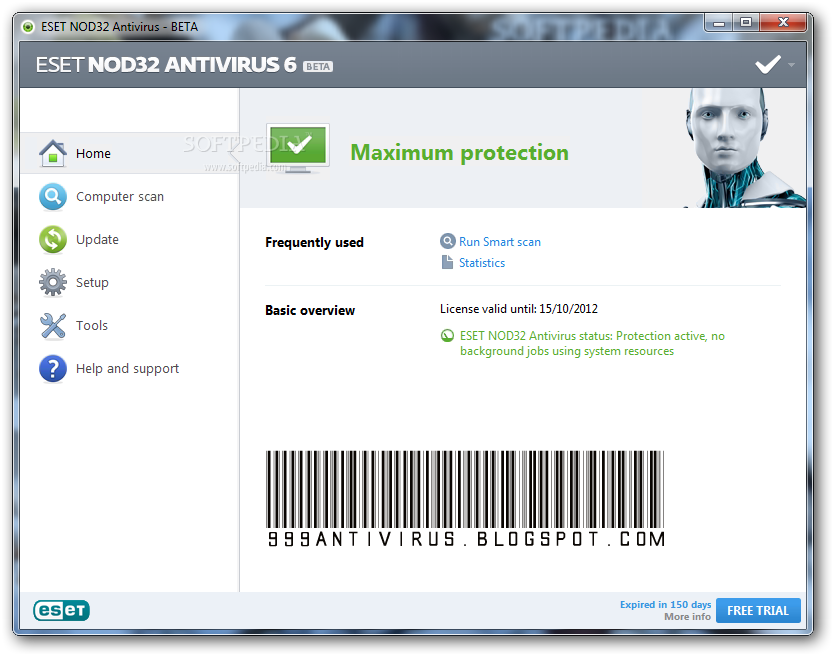Open Help and support
834x656 pixels.
129,369
